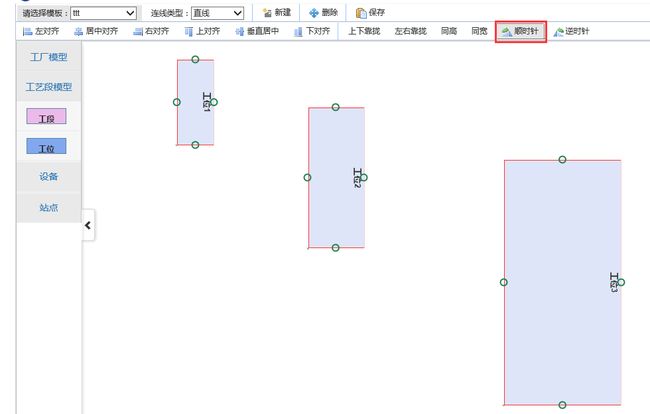
Task: Click the bottom connection point of 工位2
Action: [x=336, y=248]
